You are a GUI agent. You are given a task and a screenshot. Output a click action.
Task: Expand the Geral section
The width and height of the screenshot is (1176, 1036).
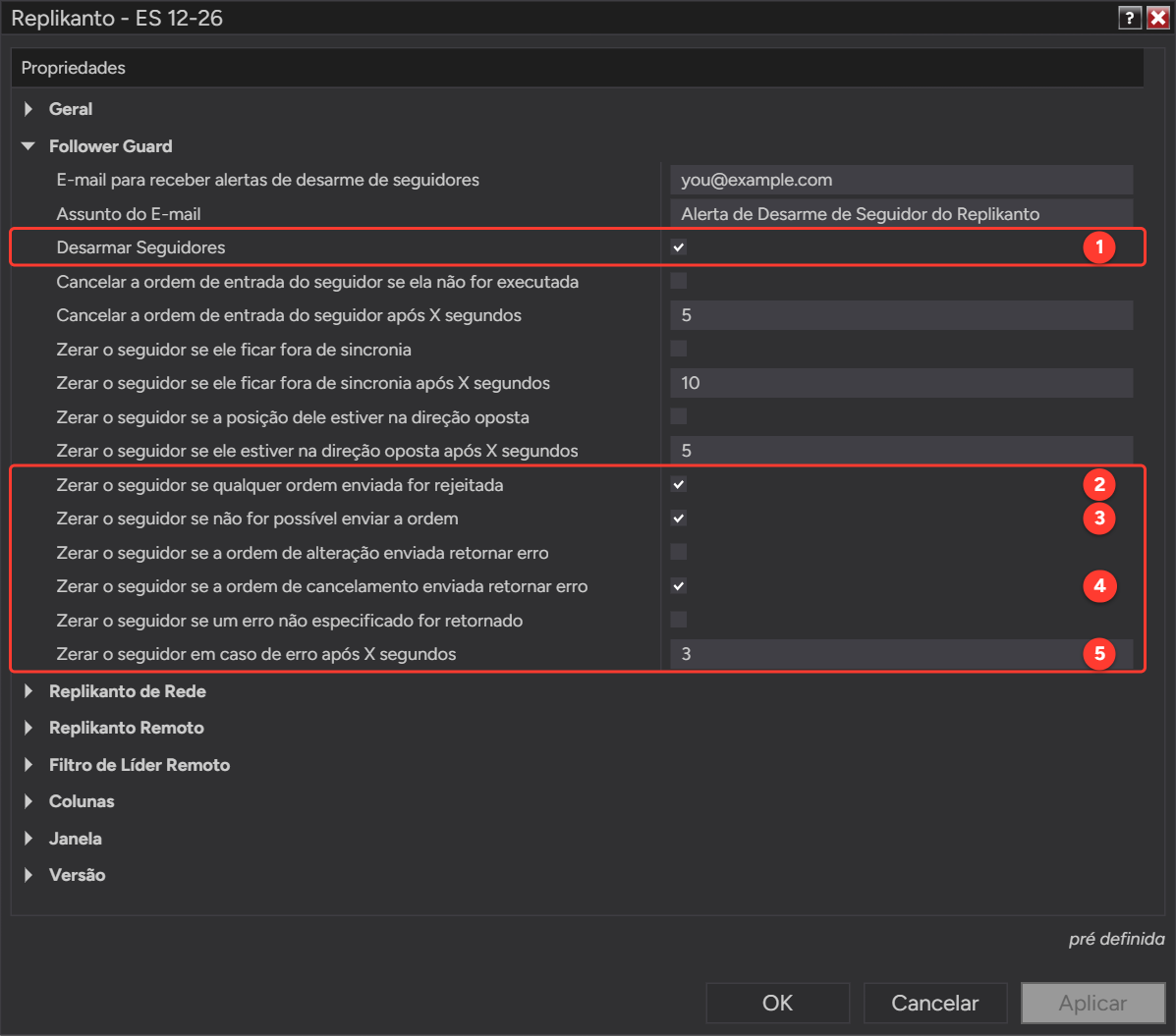(28, 109)
